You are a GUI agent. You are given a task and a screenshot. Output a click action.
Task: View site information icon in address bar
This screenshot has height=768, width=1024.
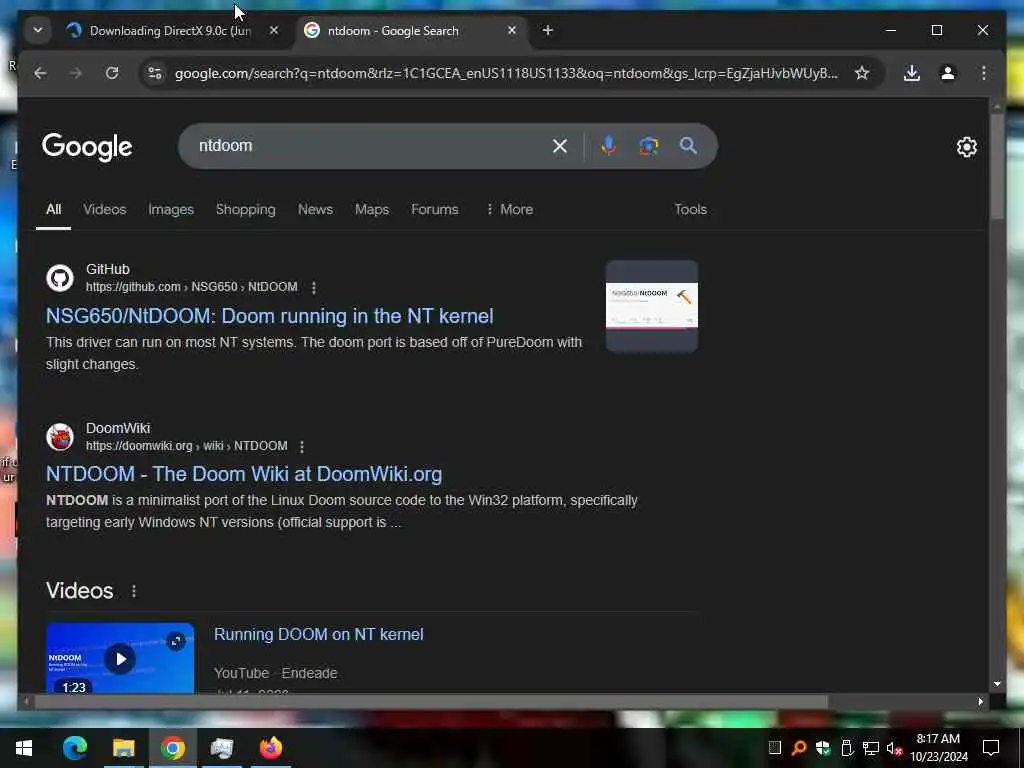155,73
